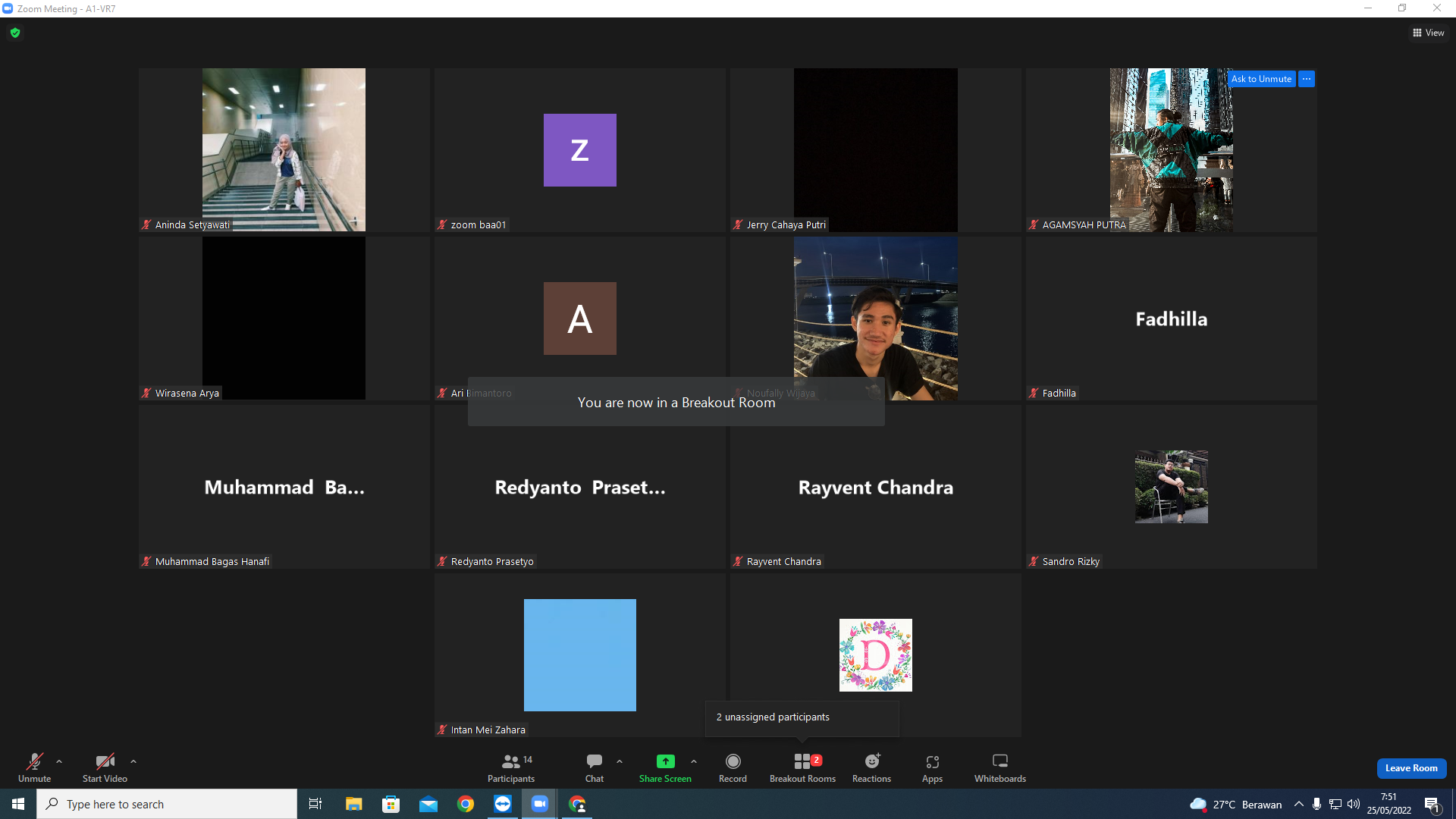Expand audio options arrow next to Unmute
Image resolution: width=1456 pixels, height=819 pixels.
coord(59,761)
